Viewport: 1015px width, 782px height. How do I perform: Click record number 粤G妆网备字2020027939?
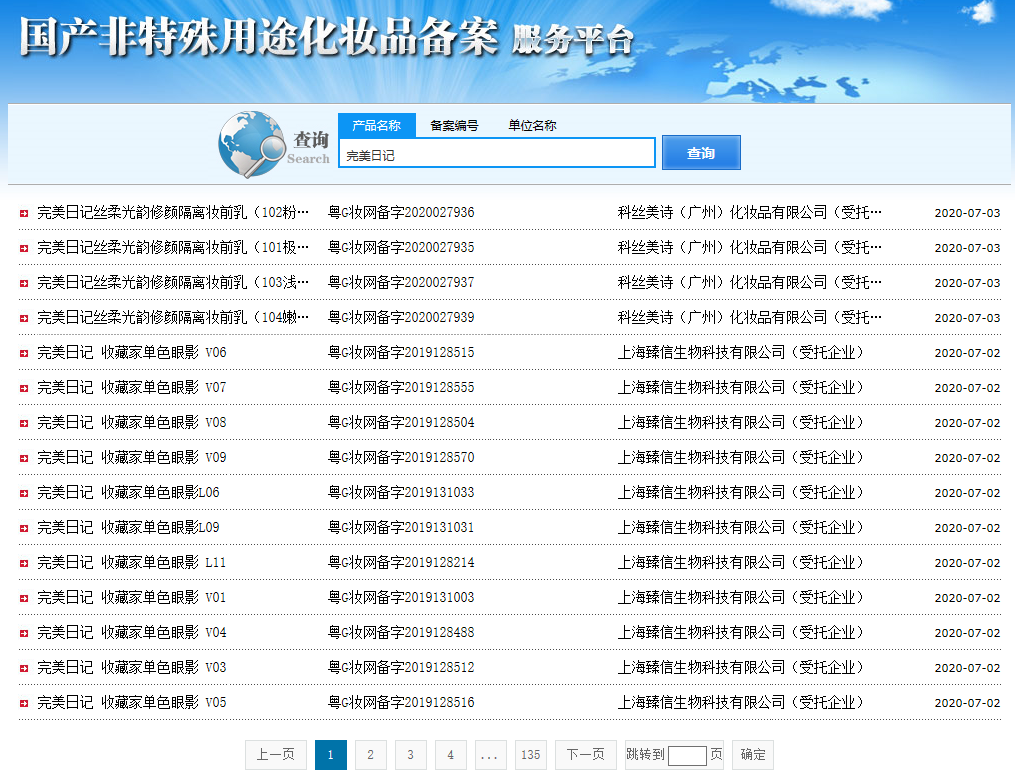401,317
